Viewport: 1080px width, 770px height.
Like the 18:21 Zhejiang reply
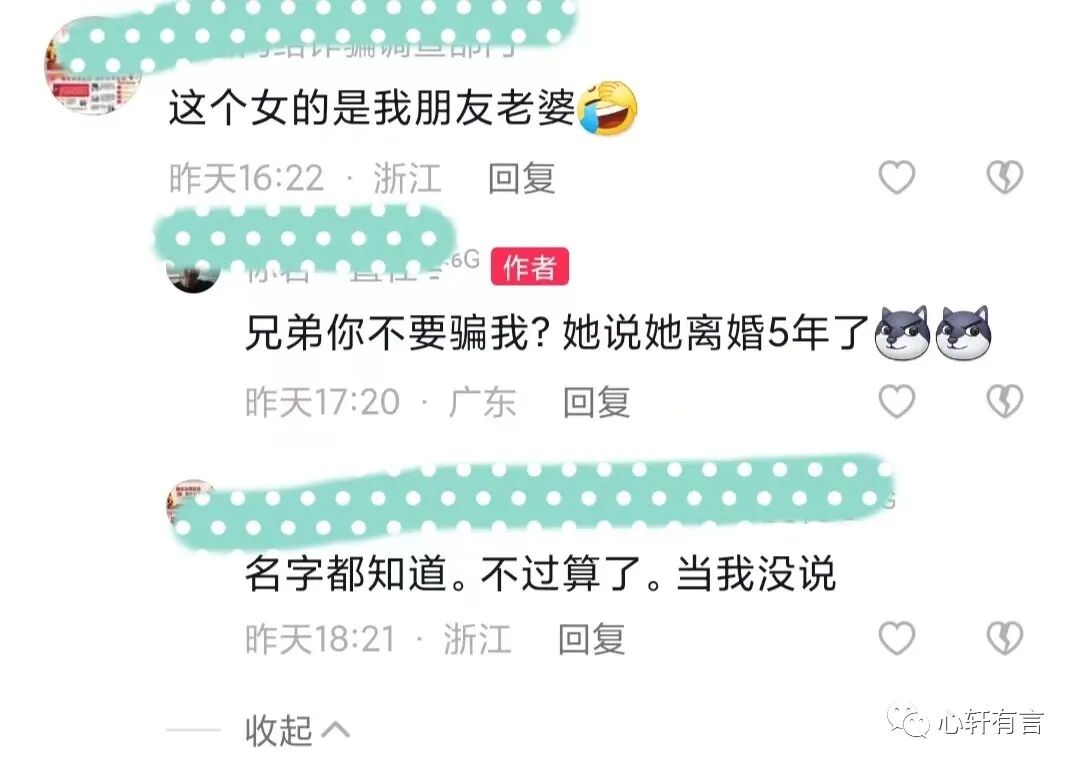coord(897,638)
